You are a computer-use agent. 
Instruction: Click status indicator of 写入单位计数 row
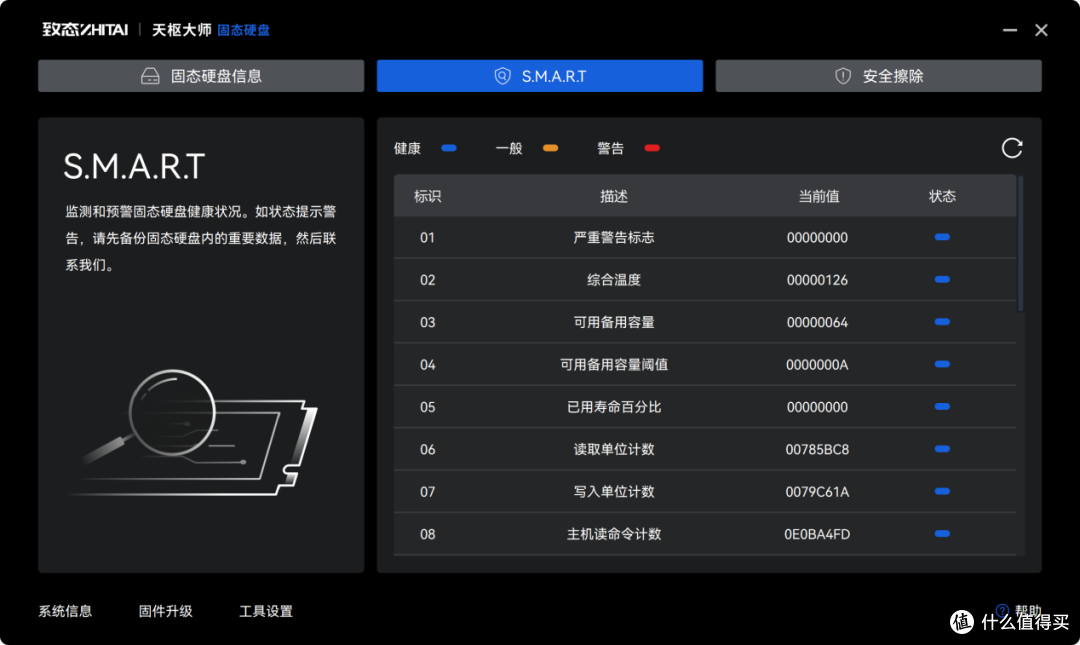click(x=942, y=491)
